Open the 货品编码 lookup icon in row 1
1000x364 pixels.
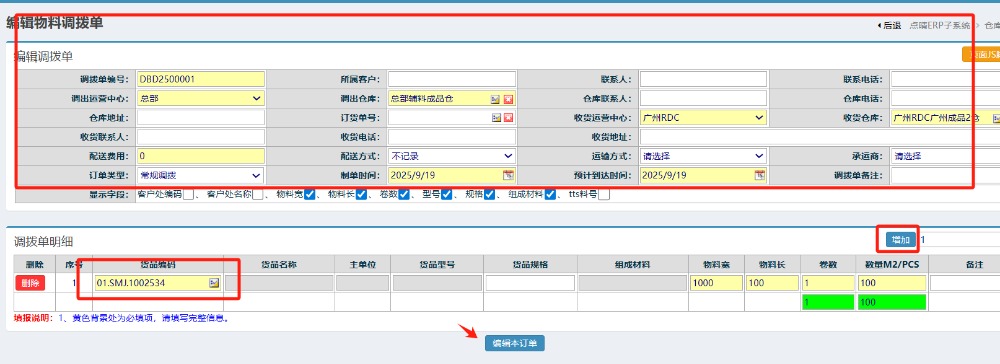click(214, 283)
